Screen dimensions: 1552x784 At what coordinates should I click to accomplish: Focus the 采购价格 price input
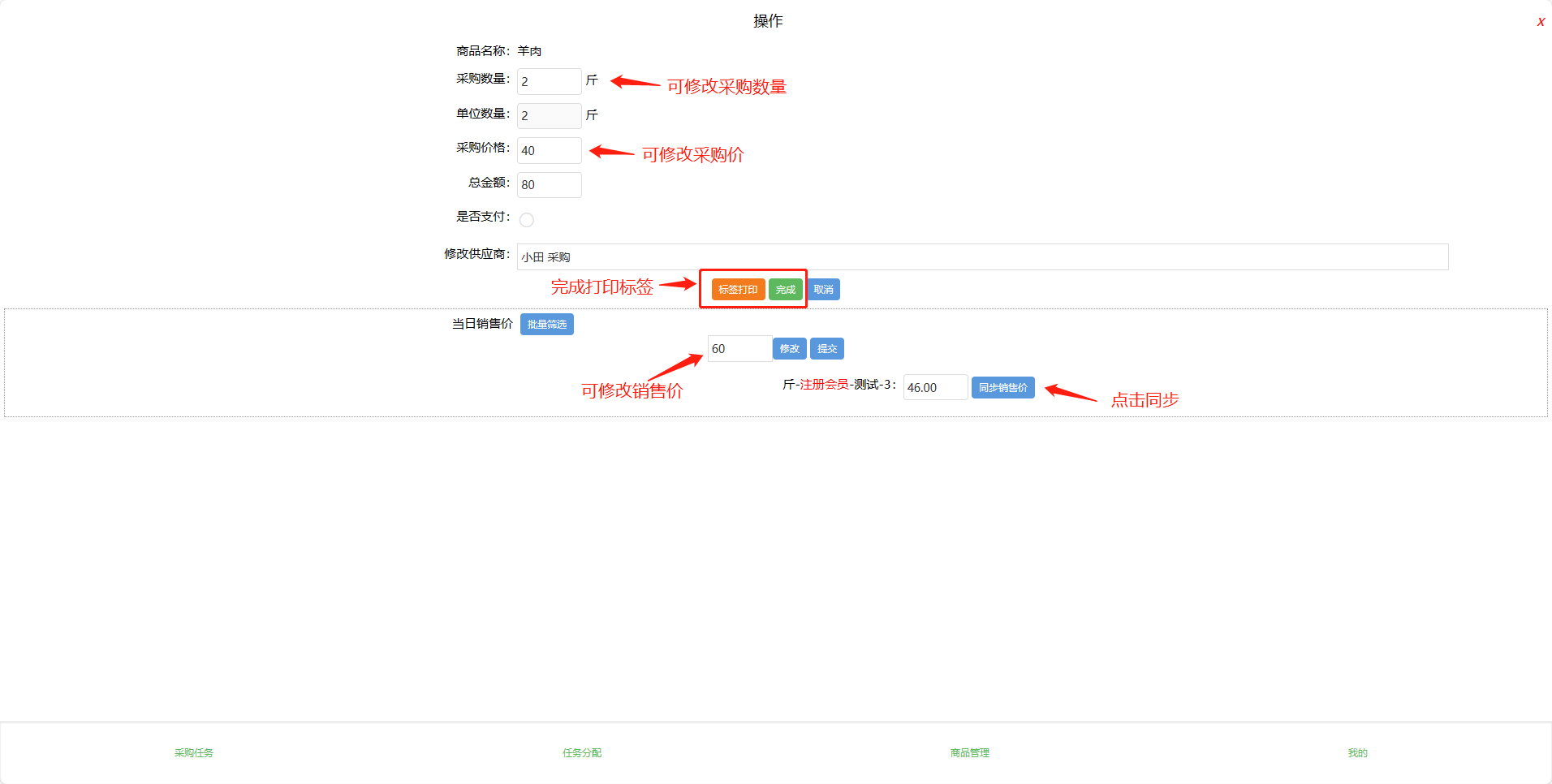(x=549, y=150)
